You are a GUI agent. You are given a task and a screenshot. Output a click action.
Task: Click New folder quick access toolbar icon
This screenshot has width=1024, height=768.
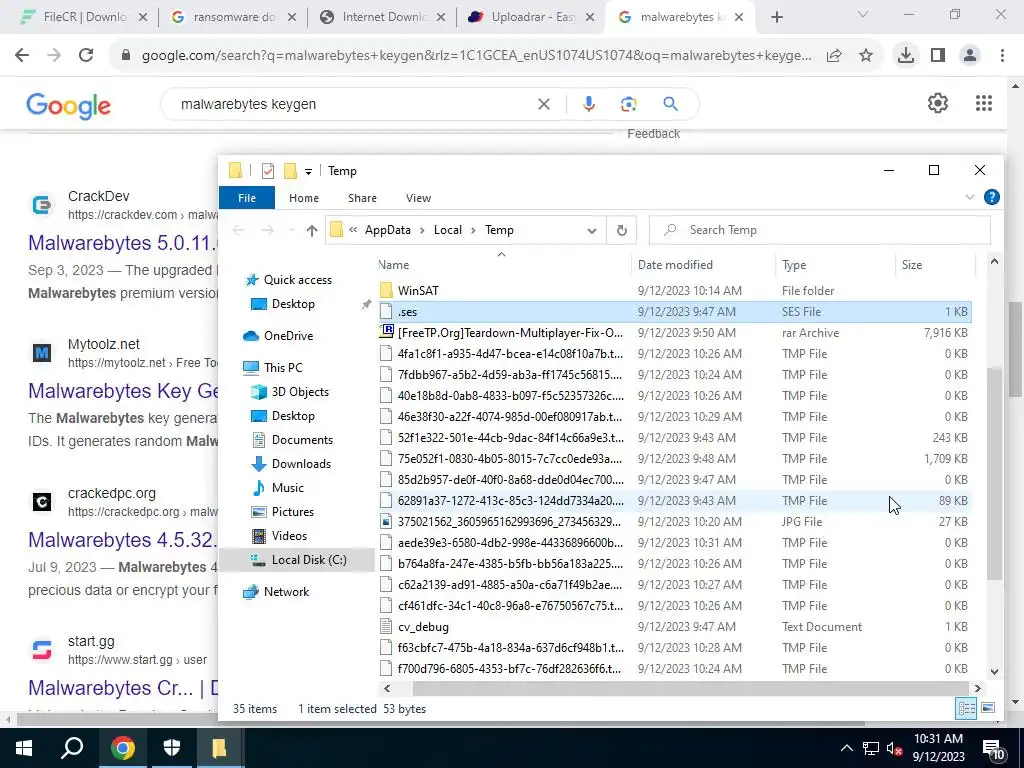pyautogui.click(x=290, y=170)
